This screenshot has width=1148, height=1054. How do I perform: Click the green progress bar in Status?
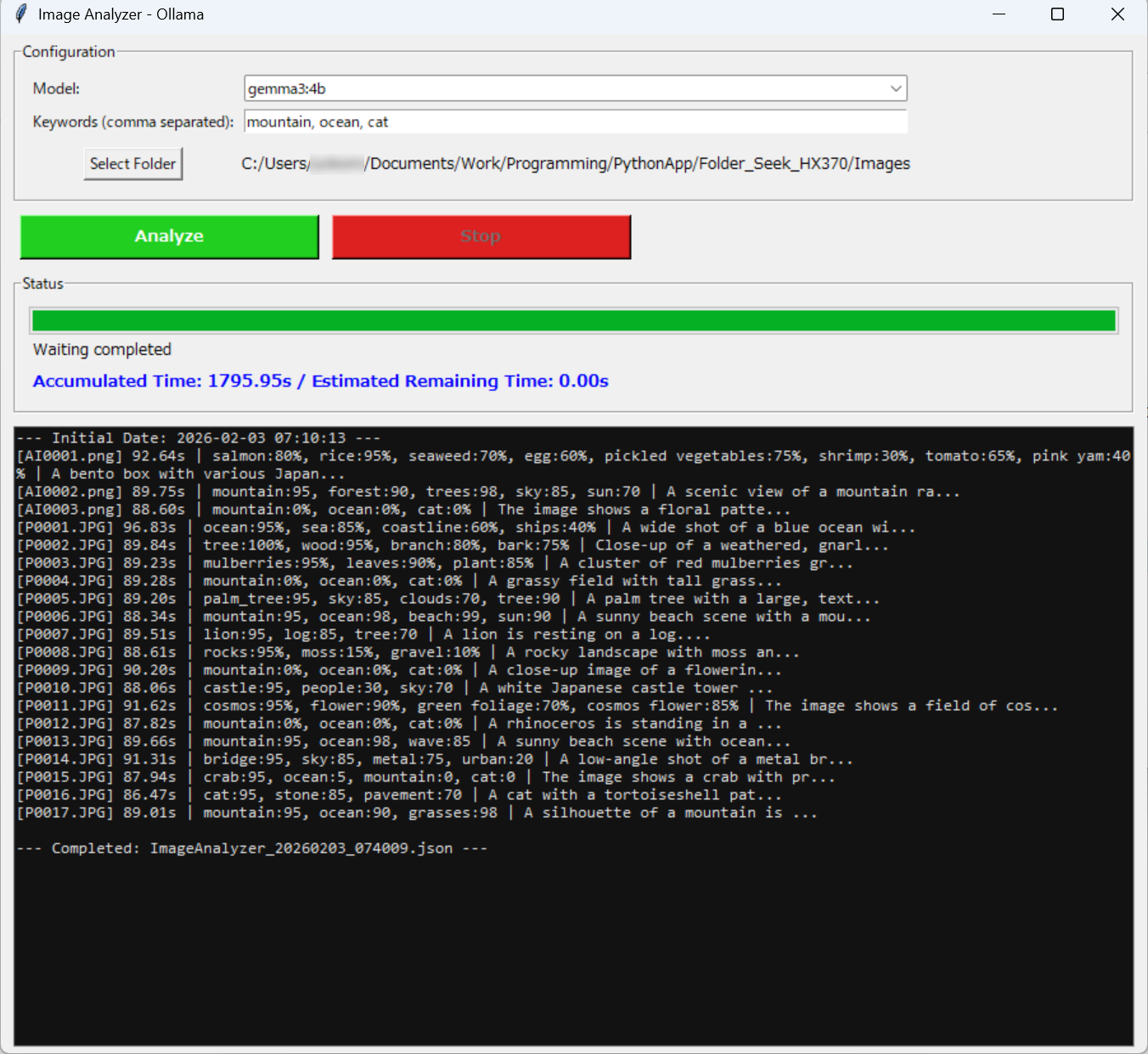point(574,320)
